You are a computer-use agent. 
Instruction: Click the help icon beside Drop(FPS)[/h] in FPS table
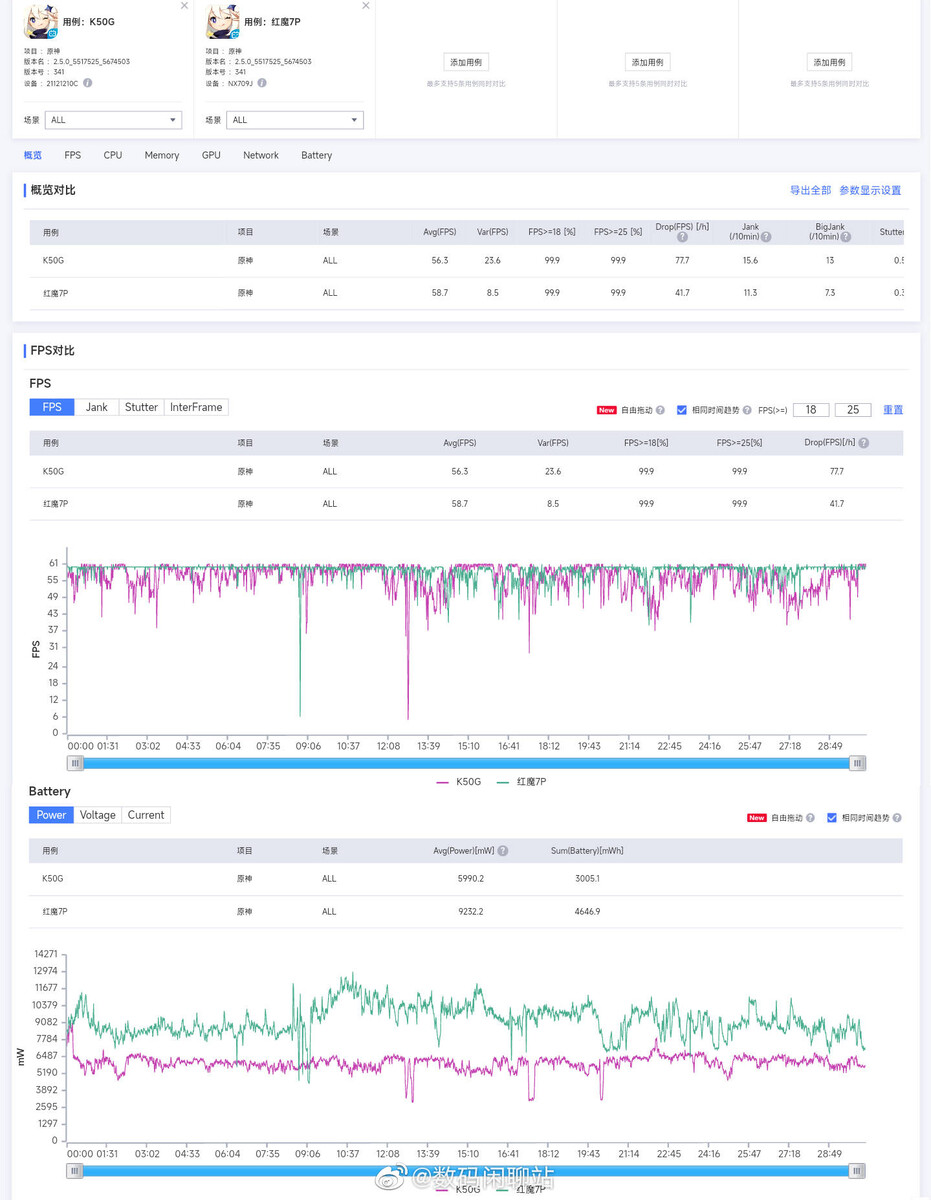(x=863, y=443)
